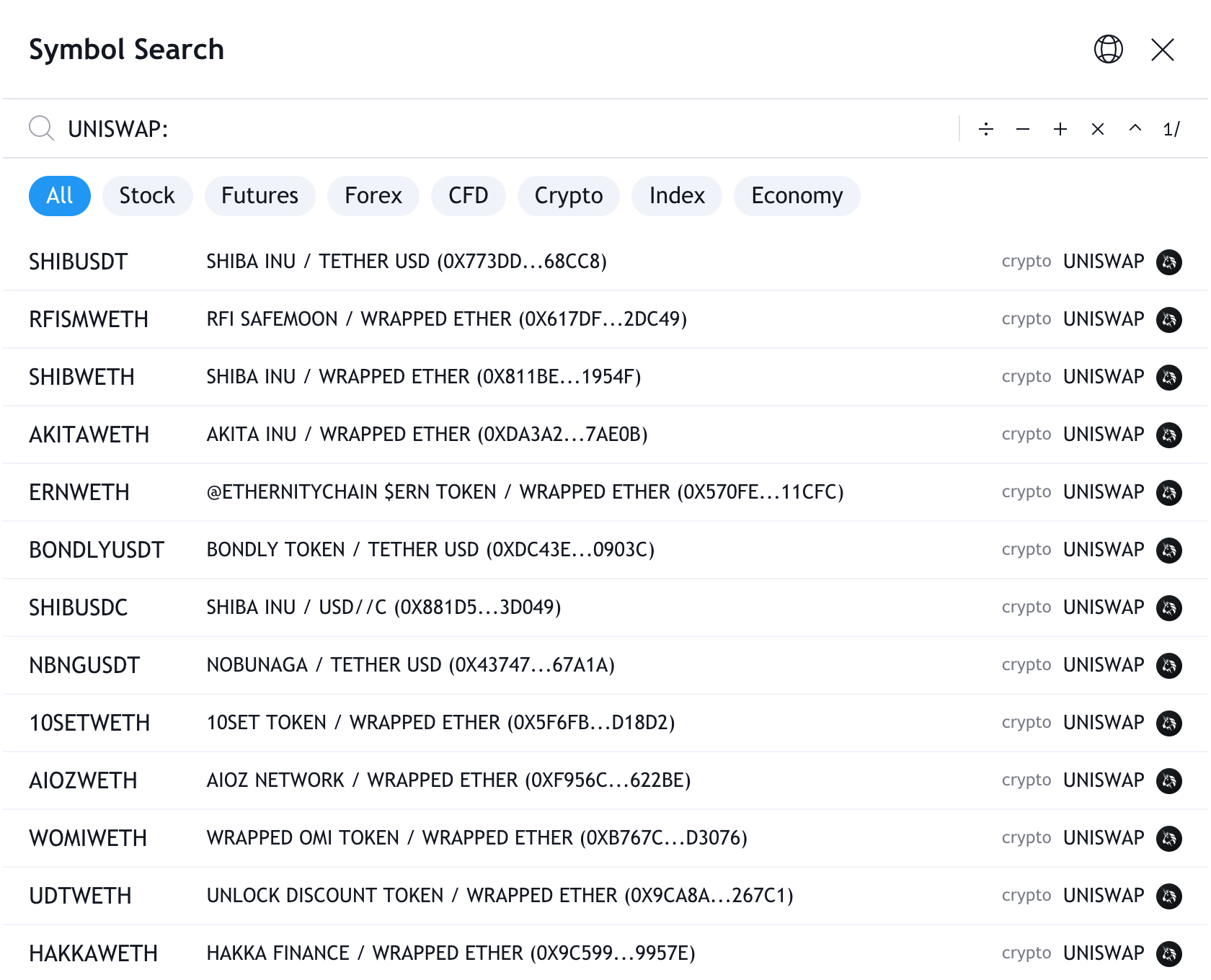Image resolution: width=1211 pixels, height=980 pixels.
Task: Select the All filter tab
Action: 60,196
